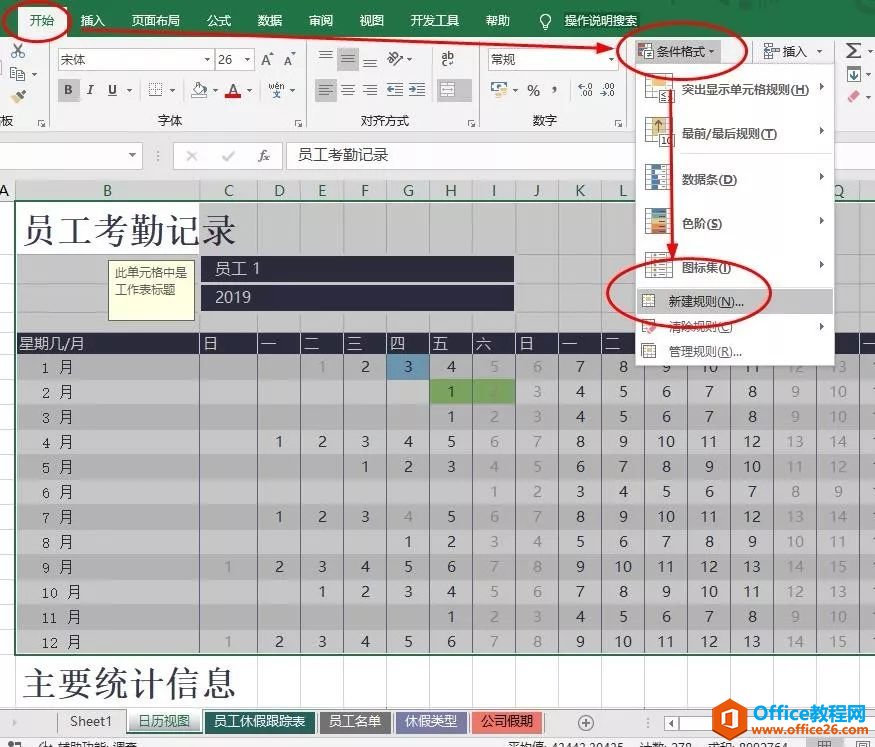Click the Align Right icon
The height and width of the screenshot is (747, 875).
pos(370,90)
